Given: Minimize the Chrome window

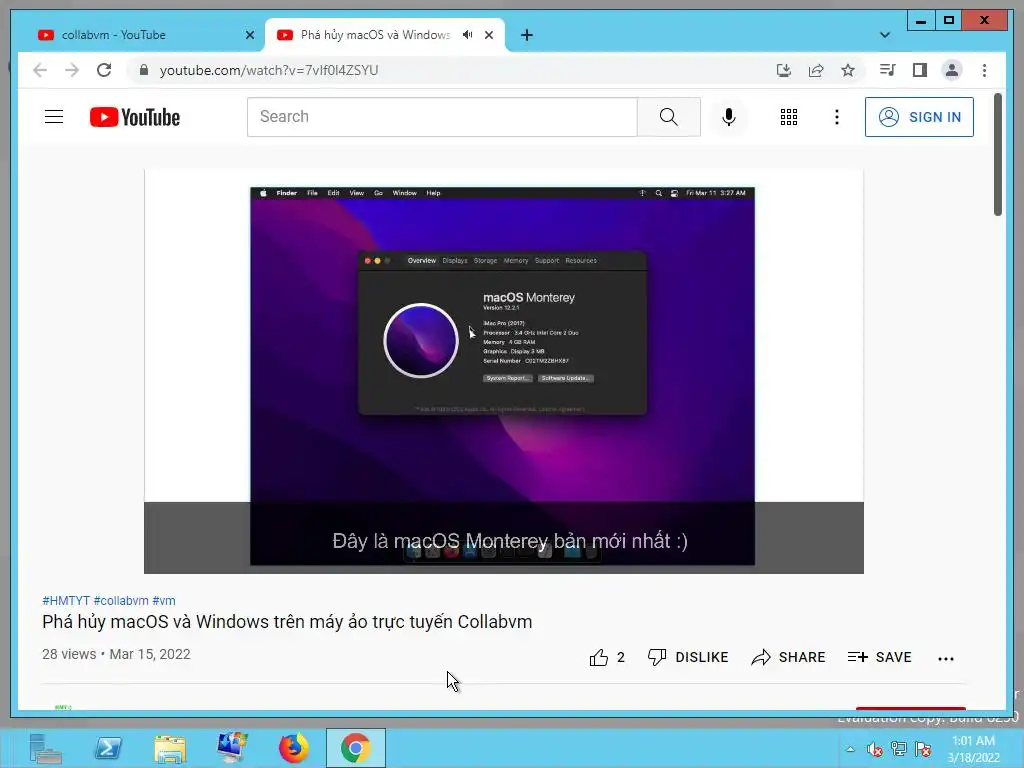Looking at the screenshot, I should pos(921,21).
